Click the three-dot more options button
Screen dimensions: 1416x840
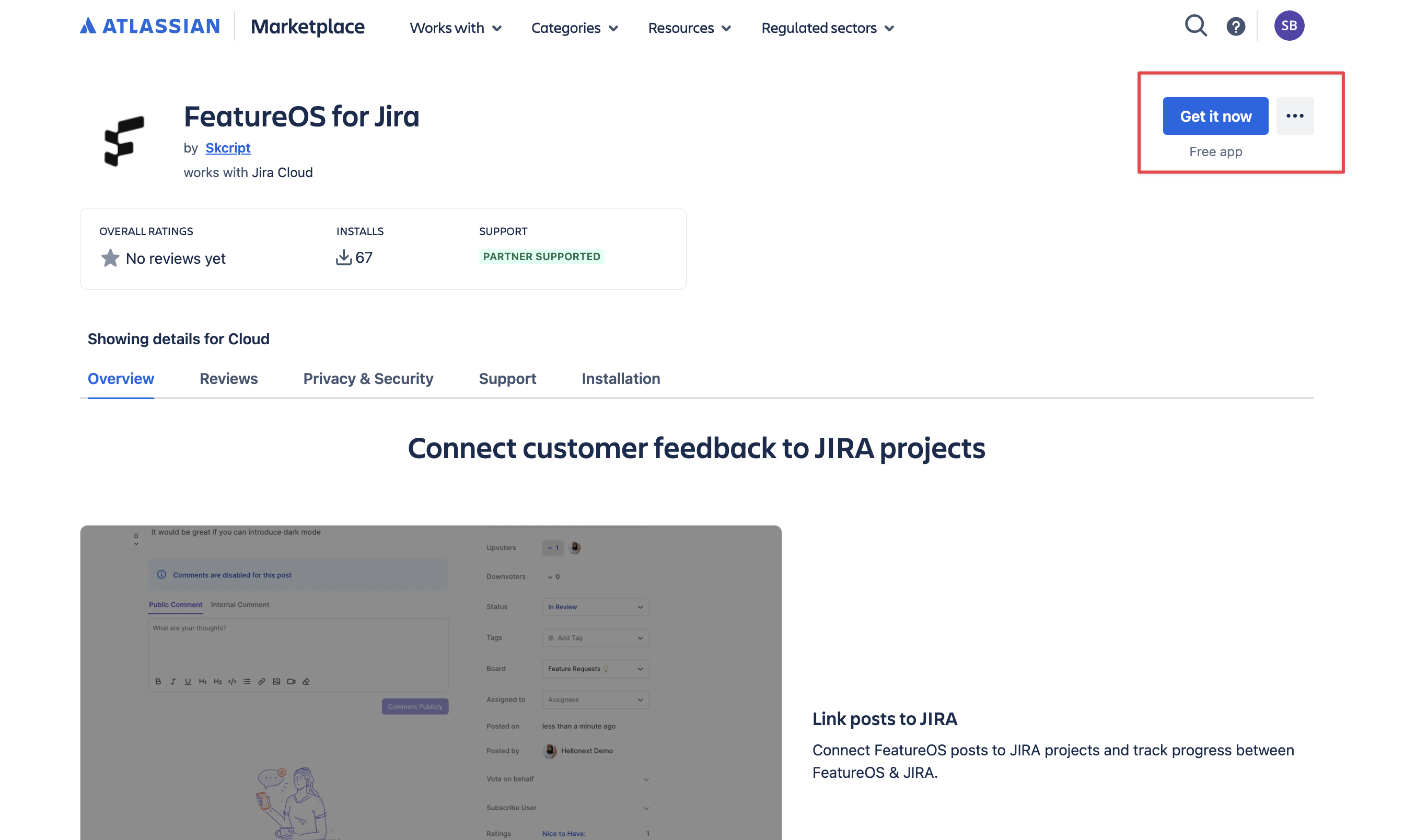1294,116
